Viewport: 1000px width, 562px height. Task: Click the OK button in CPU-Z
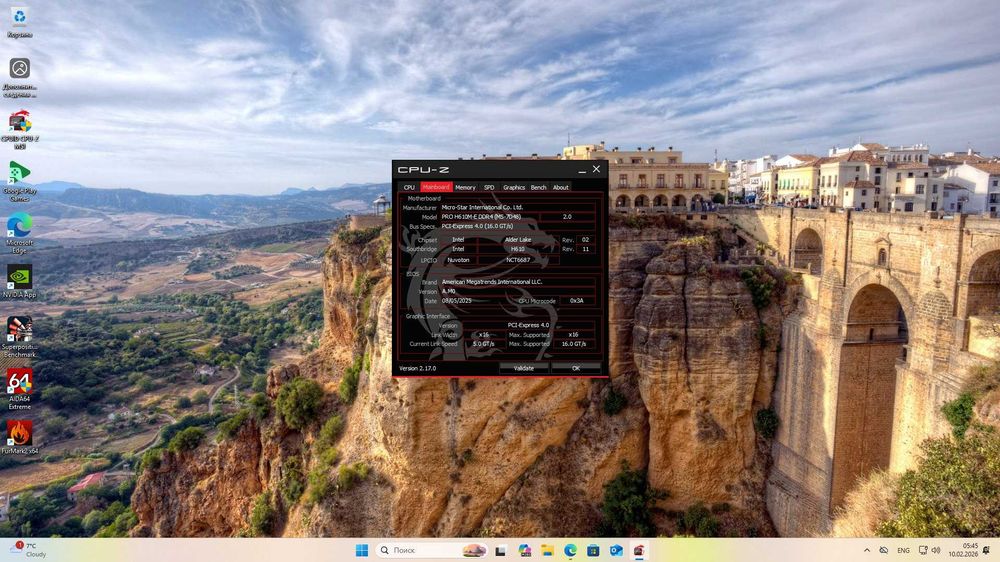[x=576, y=368]
